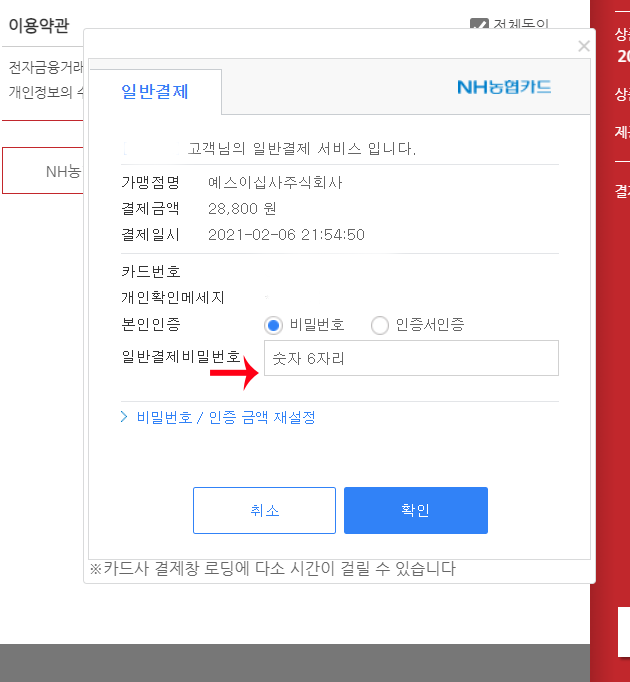Choose 비밀번호 authentication radio button
This screenshot has width=630, height=682.
click(273, 325)
